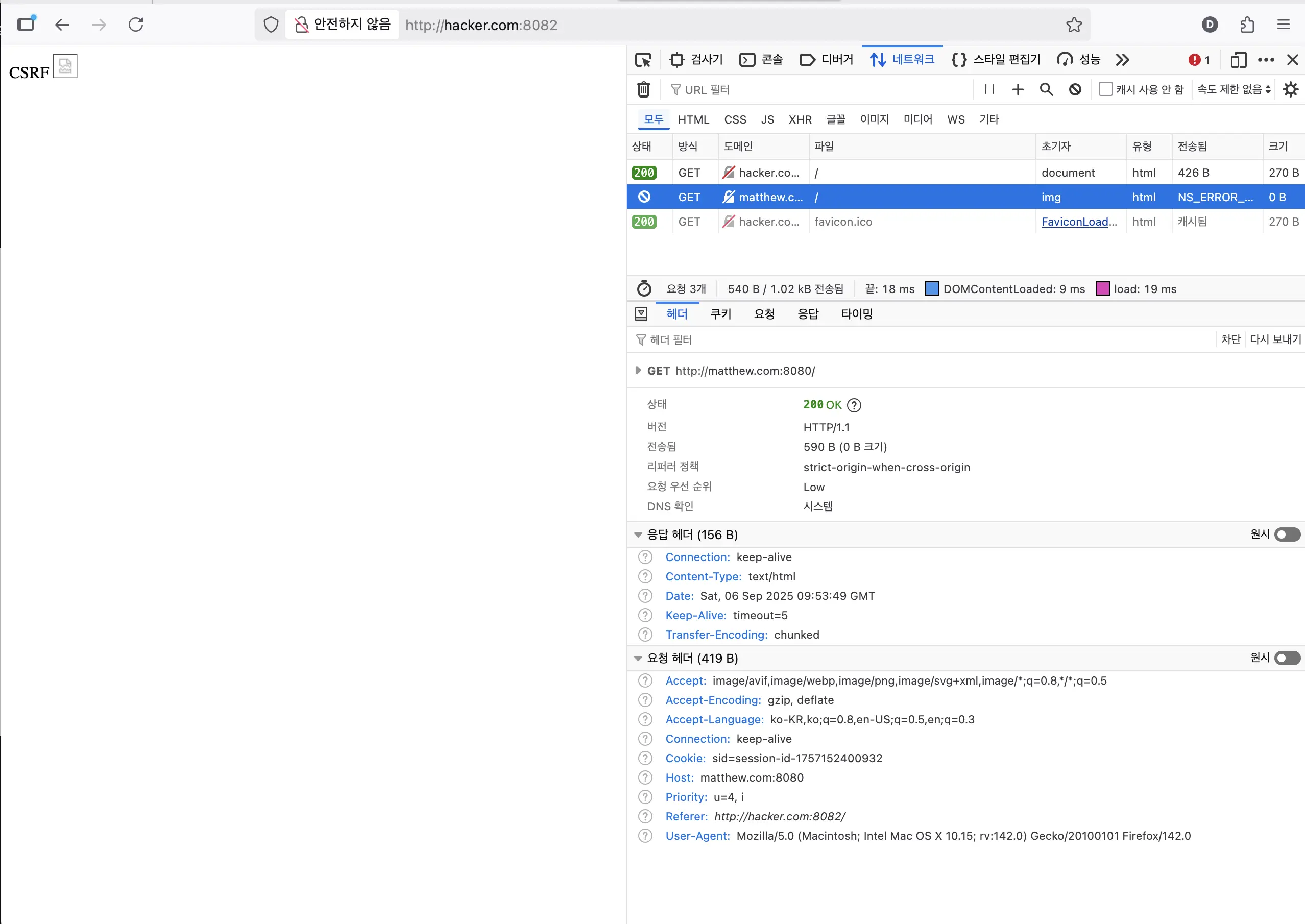Switch to the Cookies (쿠키) tab
Screen dimensions: 1305x924
[x=720, y=314]
